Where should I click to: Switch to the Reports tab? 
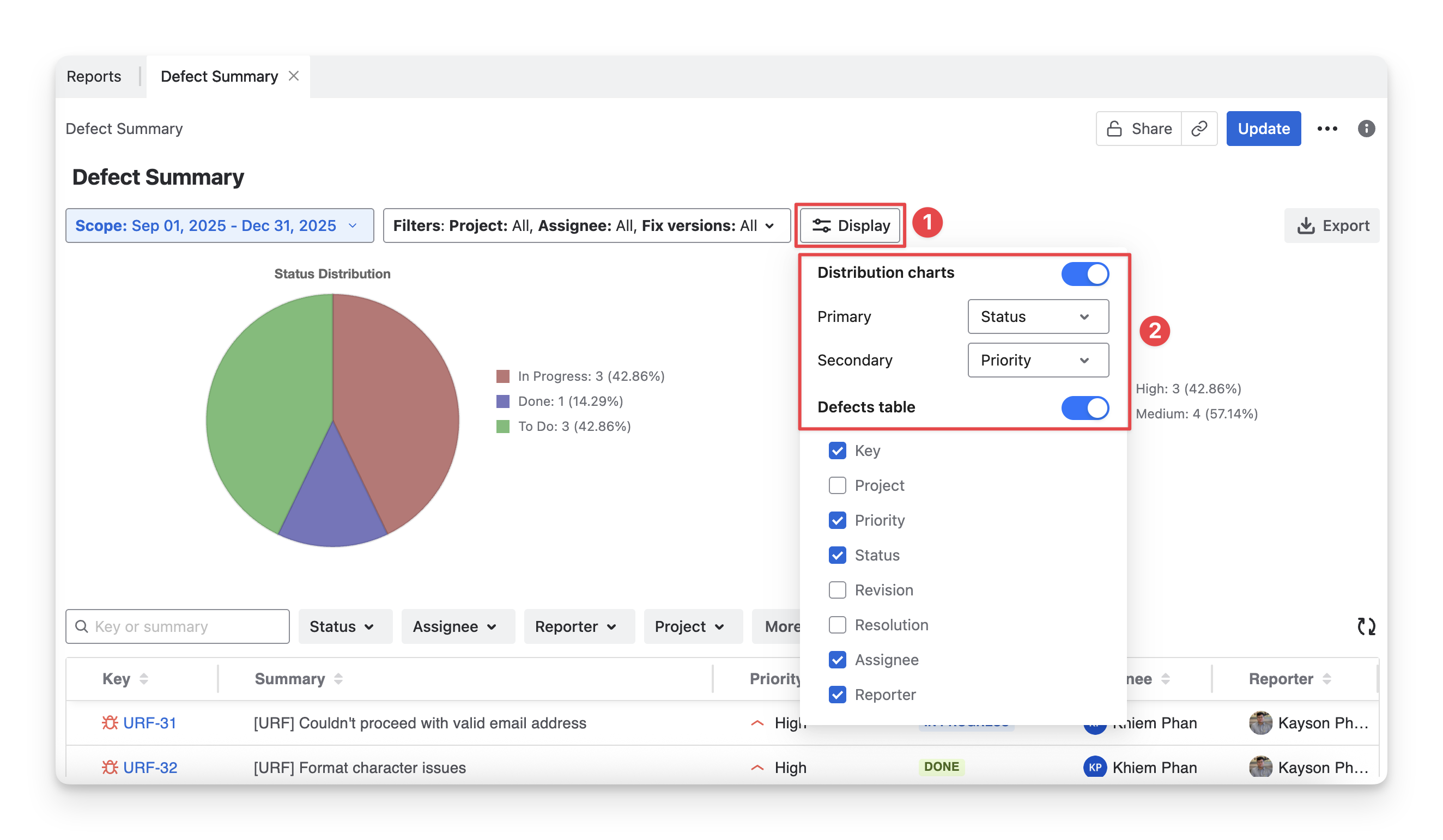point(94,77)
